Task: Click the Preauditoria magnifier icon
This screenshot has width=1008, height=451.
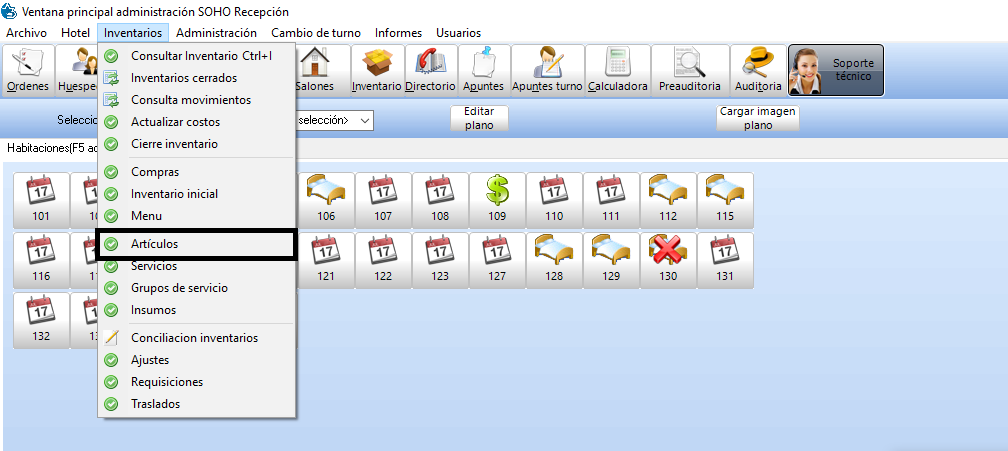Action: click(x=689, y=70)
